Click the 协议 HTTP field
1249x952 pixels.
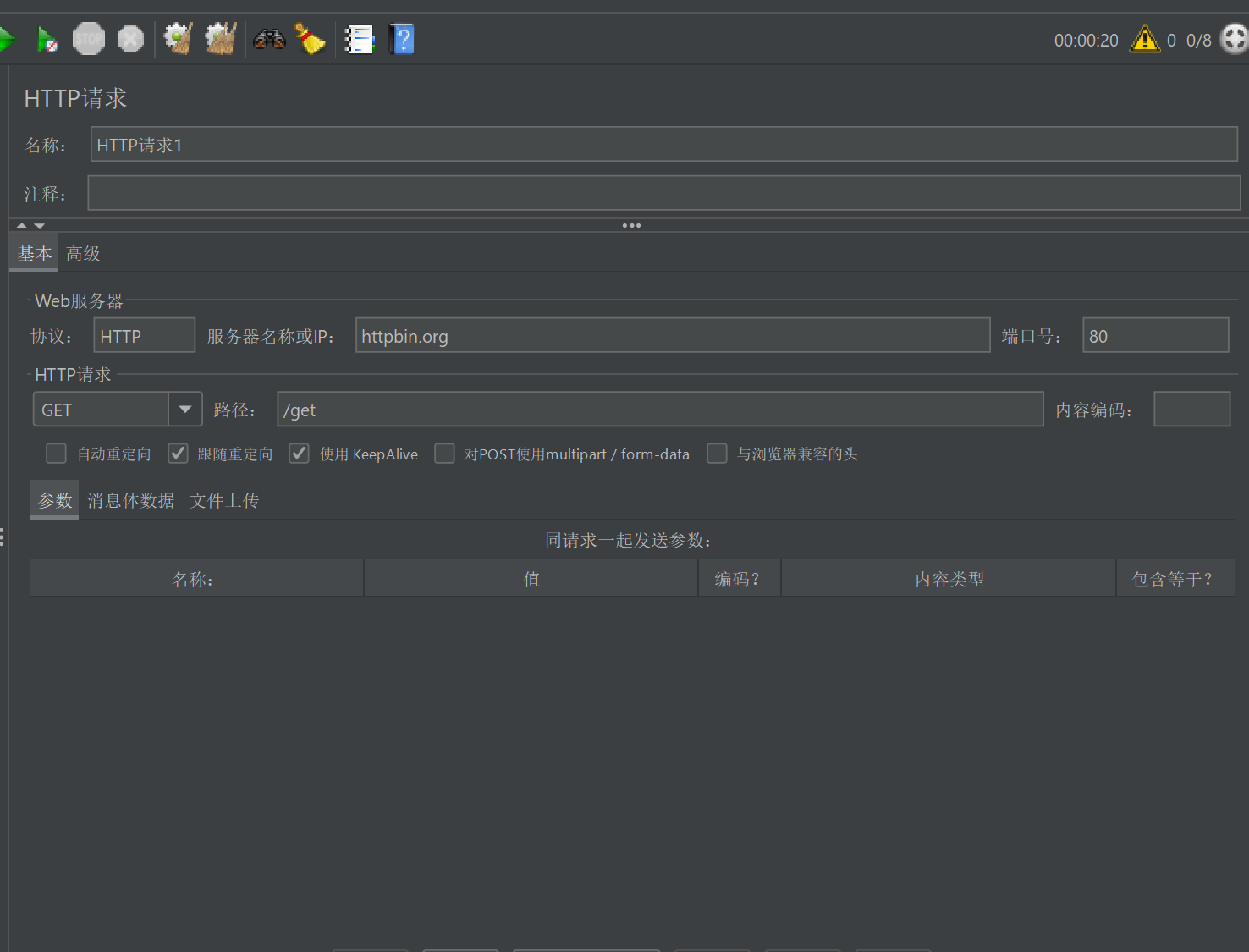pos(145,335)
